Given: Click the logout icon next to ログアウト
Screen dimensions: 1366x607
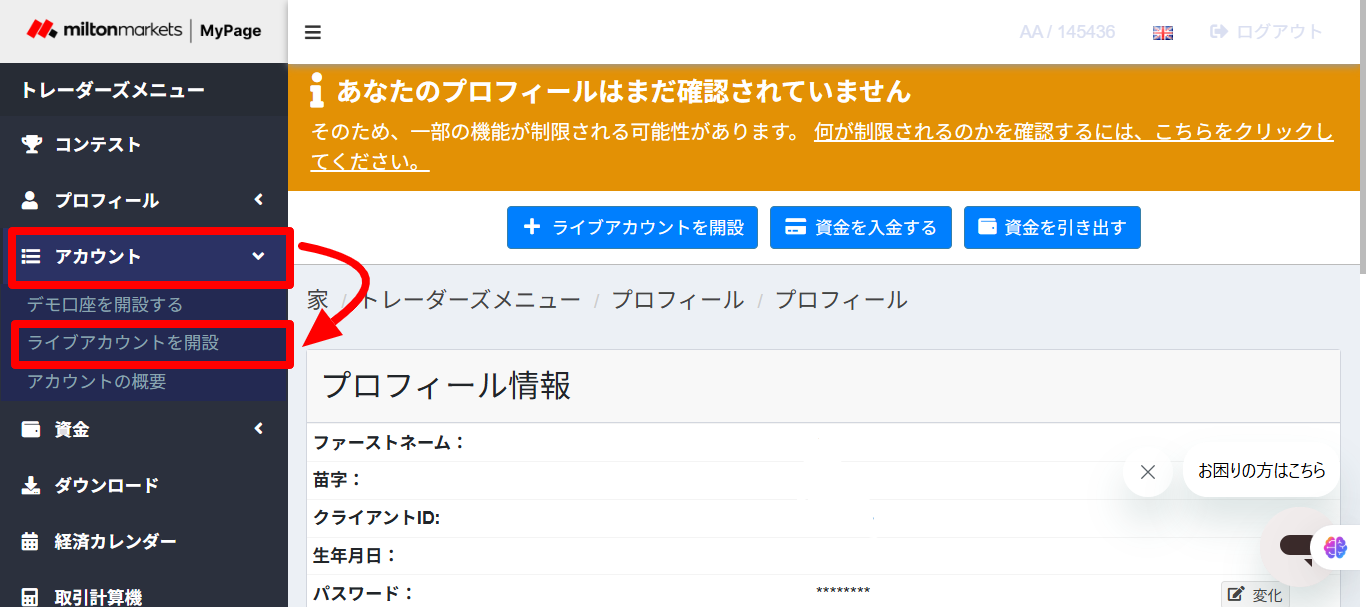Looking at the screenshot, I should (1219, 31).
